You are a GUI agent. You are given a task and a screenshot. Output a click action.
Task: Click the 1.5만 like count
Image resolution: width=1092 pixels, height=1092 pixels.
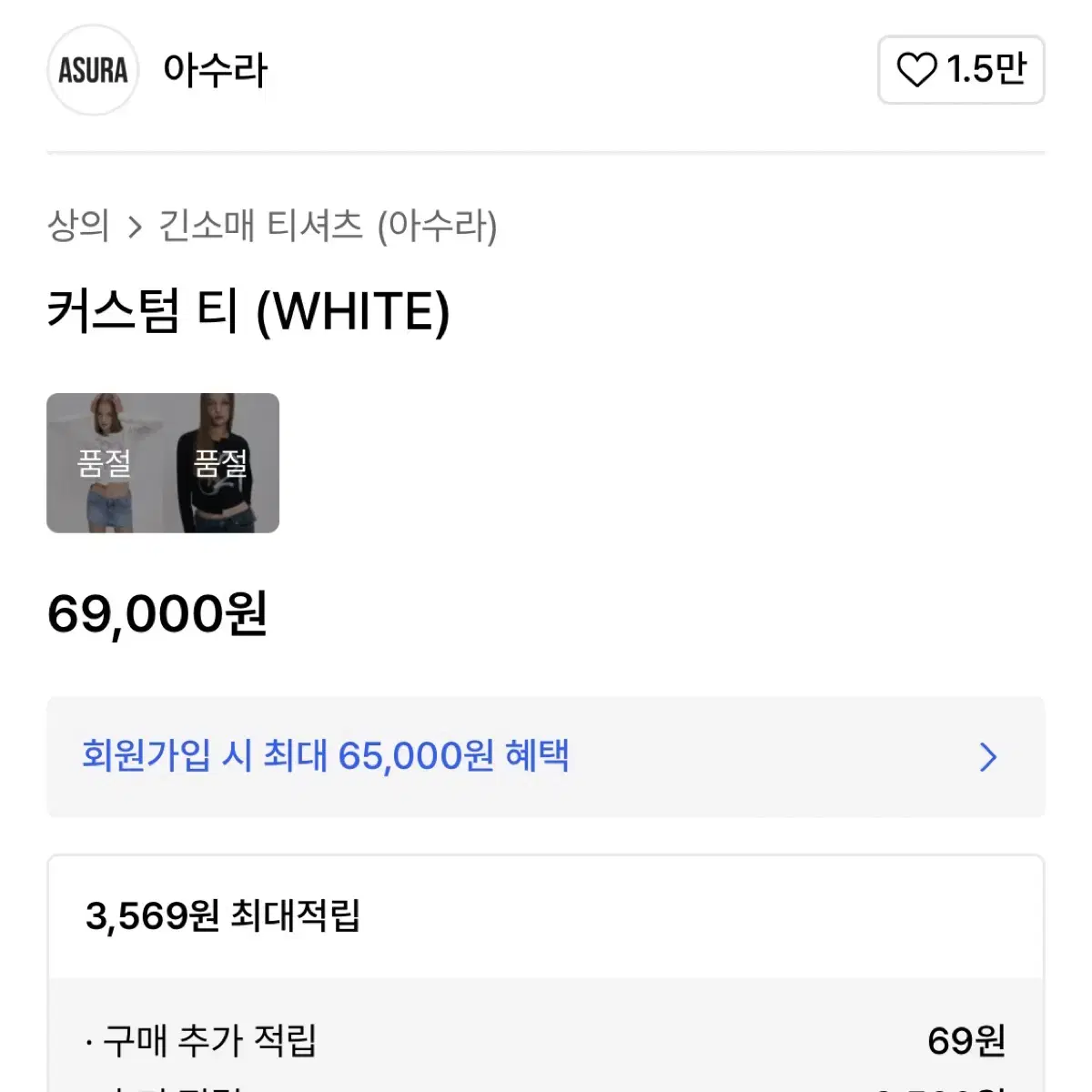pyautogui.click(x=987, y=69)
